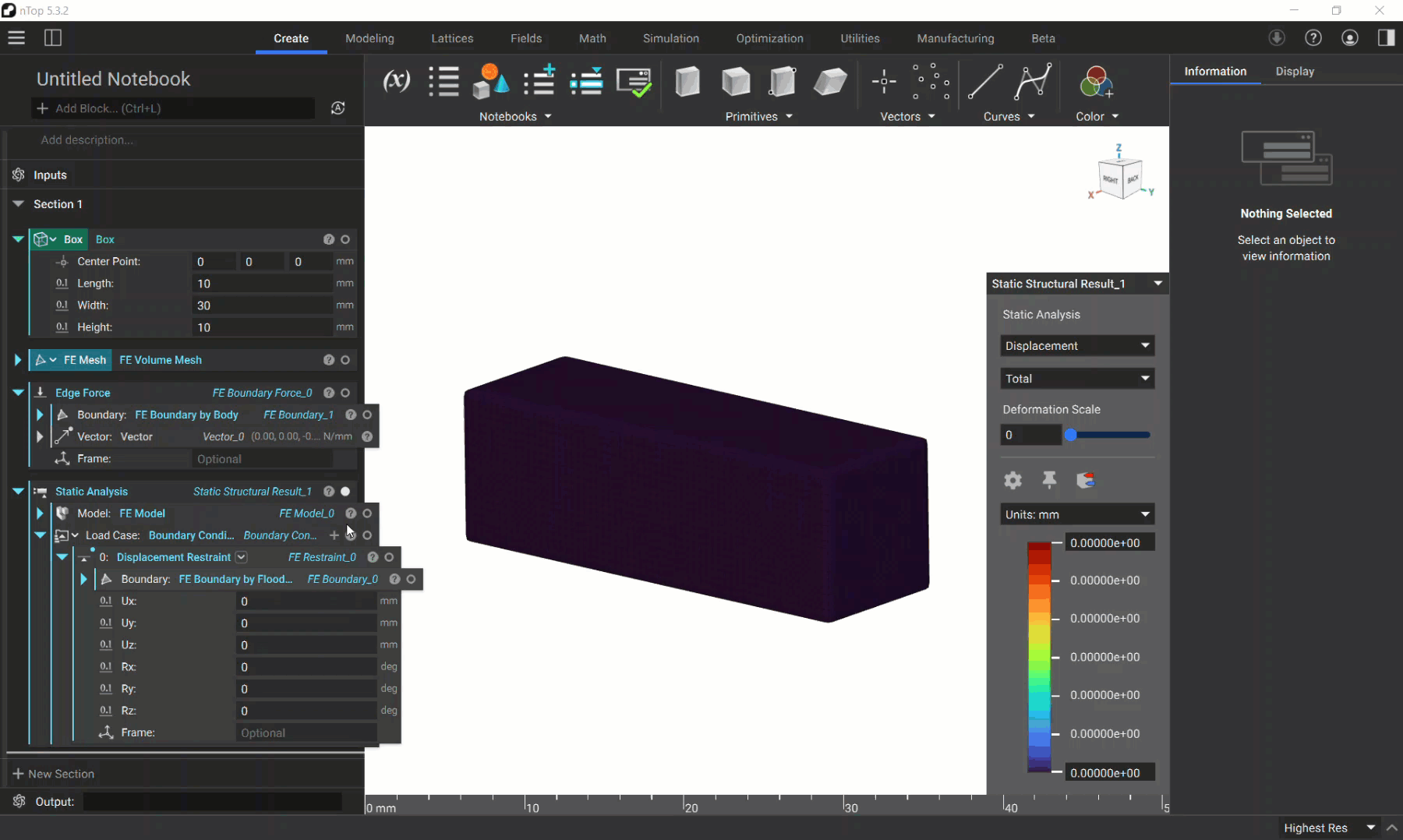
Task: Click the straight line curve icon
Action: [985, 82]
